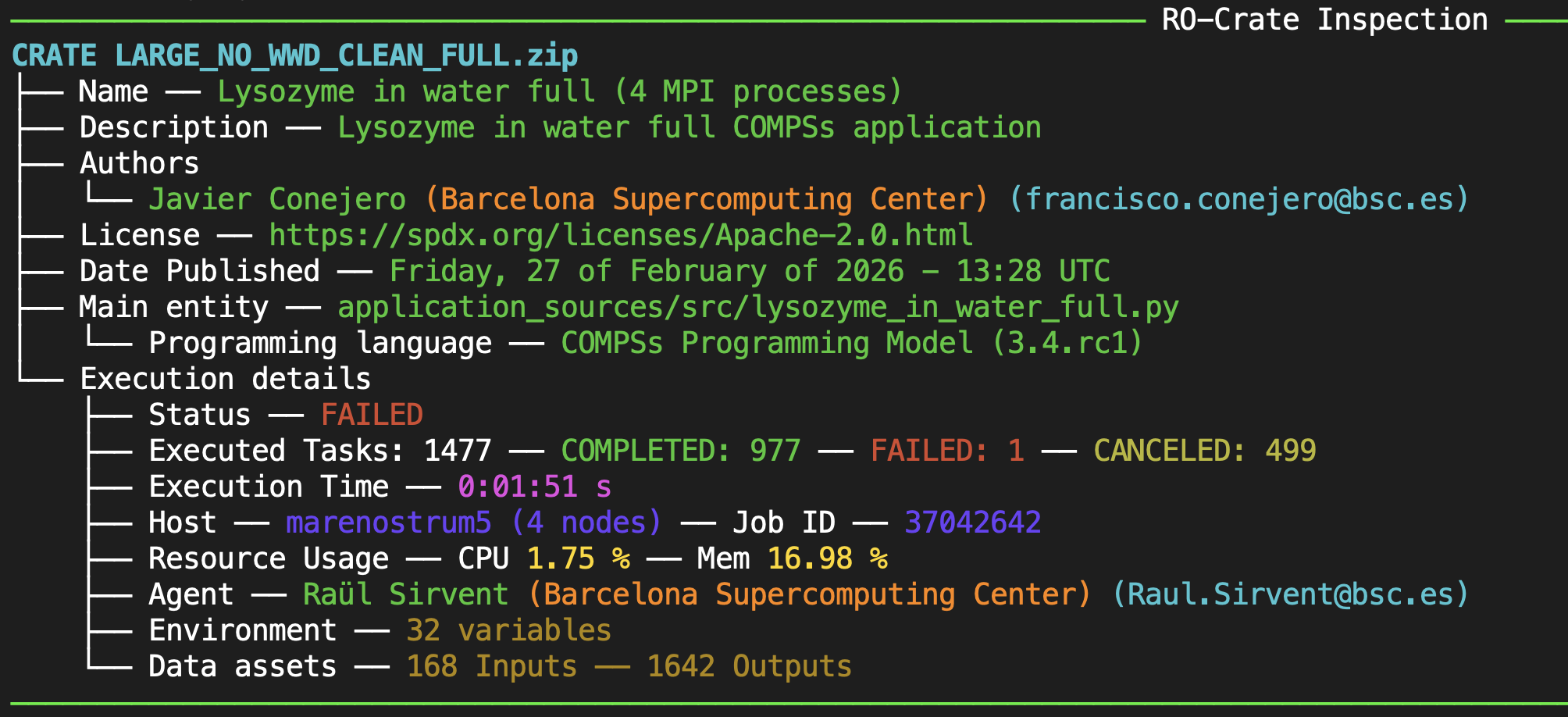This screenshot has width=1568, height=717.
Task: Select "COMPSs Programming Model (3.4.rc1)" text
Action: pos(852,343)
